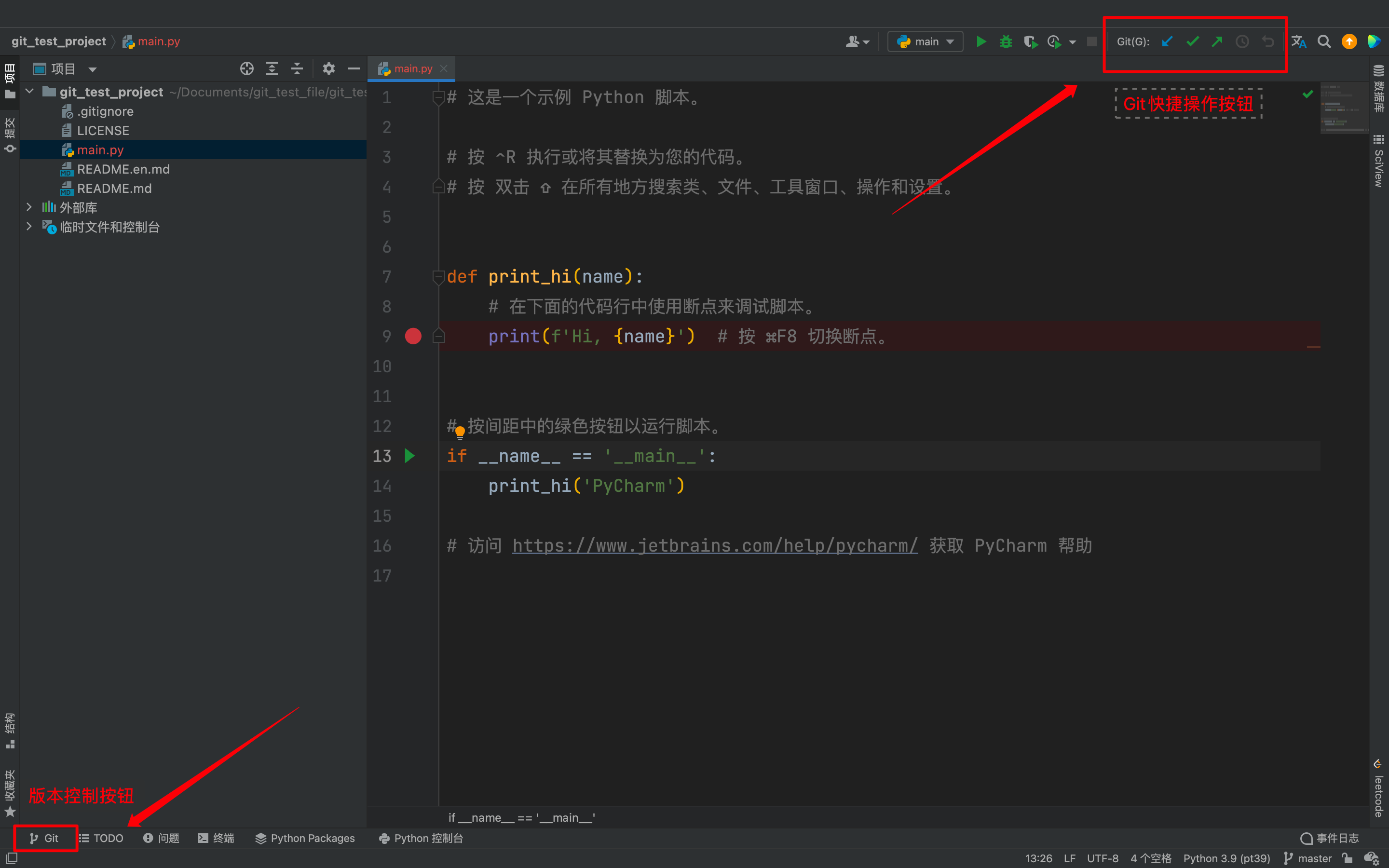Image resolution: width=1389 pixels, height=868 pixels.
Task: Click LF line separator in status bar
Action: [x=1069, y=858]
